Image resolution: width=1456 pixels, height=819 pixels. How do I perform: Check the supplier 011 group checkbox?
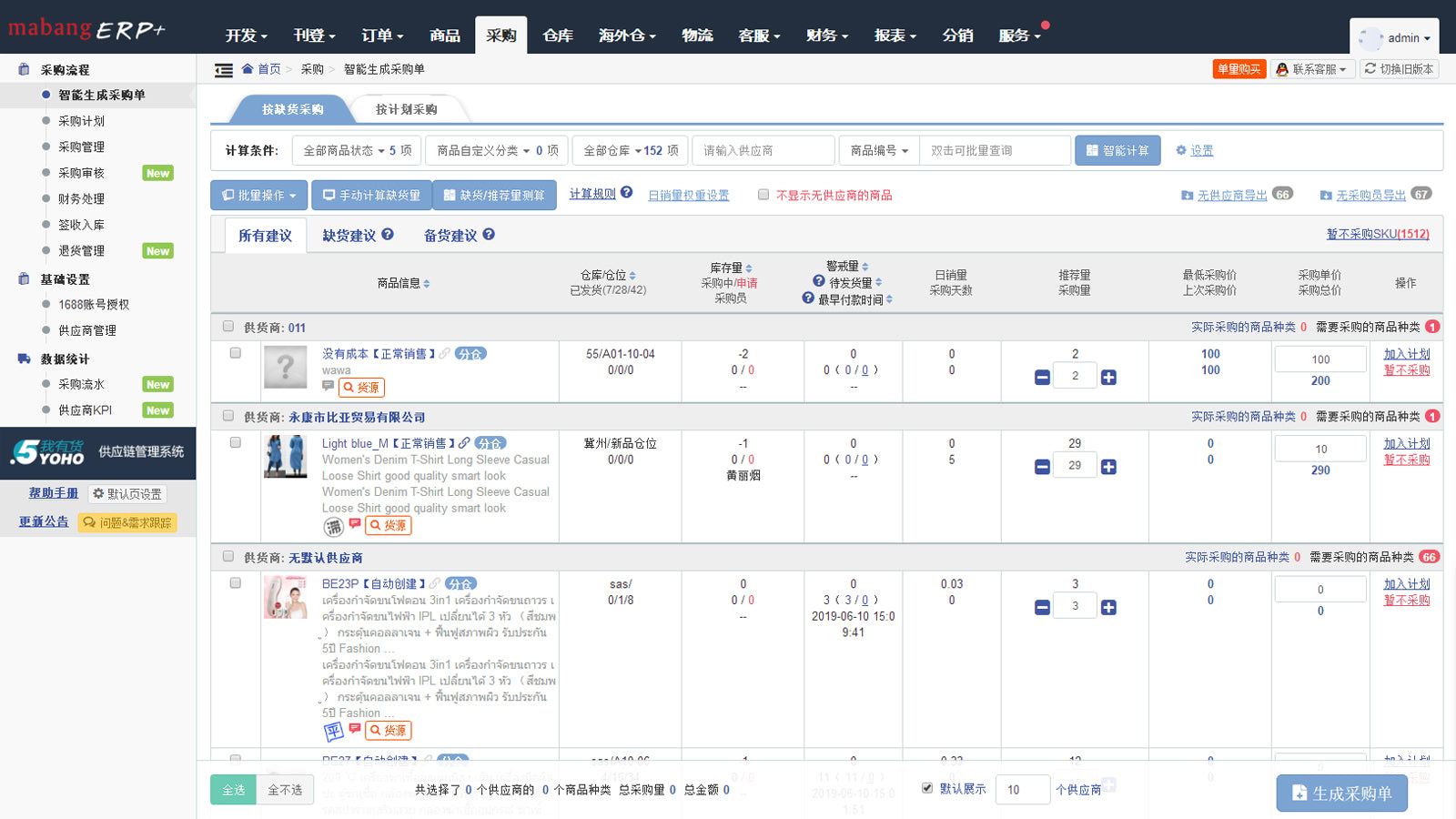(228, 326)
